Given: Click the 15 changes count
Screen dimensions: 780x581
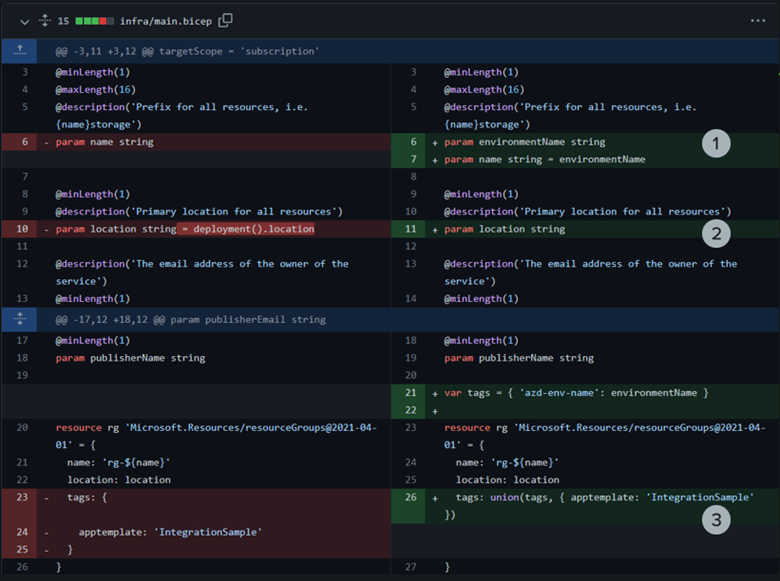Looking at the screenshot, I should click(64, 20).
